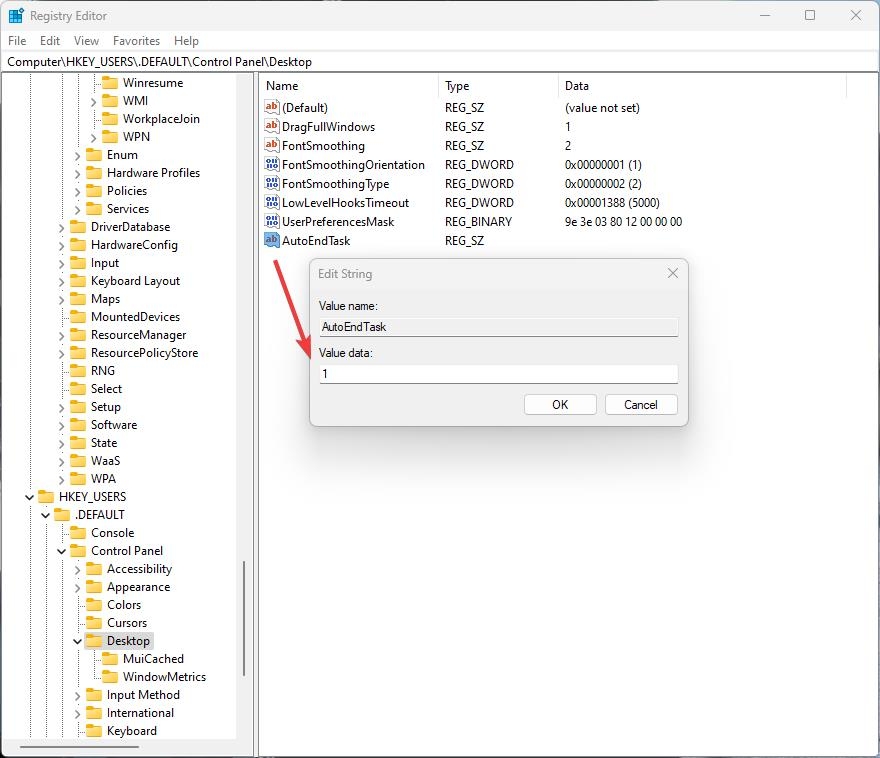Image resolution: width=880 pixels, height=758 pixels.
Task: Click the Keyboard folder icon
Action: pyautogui.click(x=94, y=731)
